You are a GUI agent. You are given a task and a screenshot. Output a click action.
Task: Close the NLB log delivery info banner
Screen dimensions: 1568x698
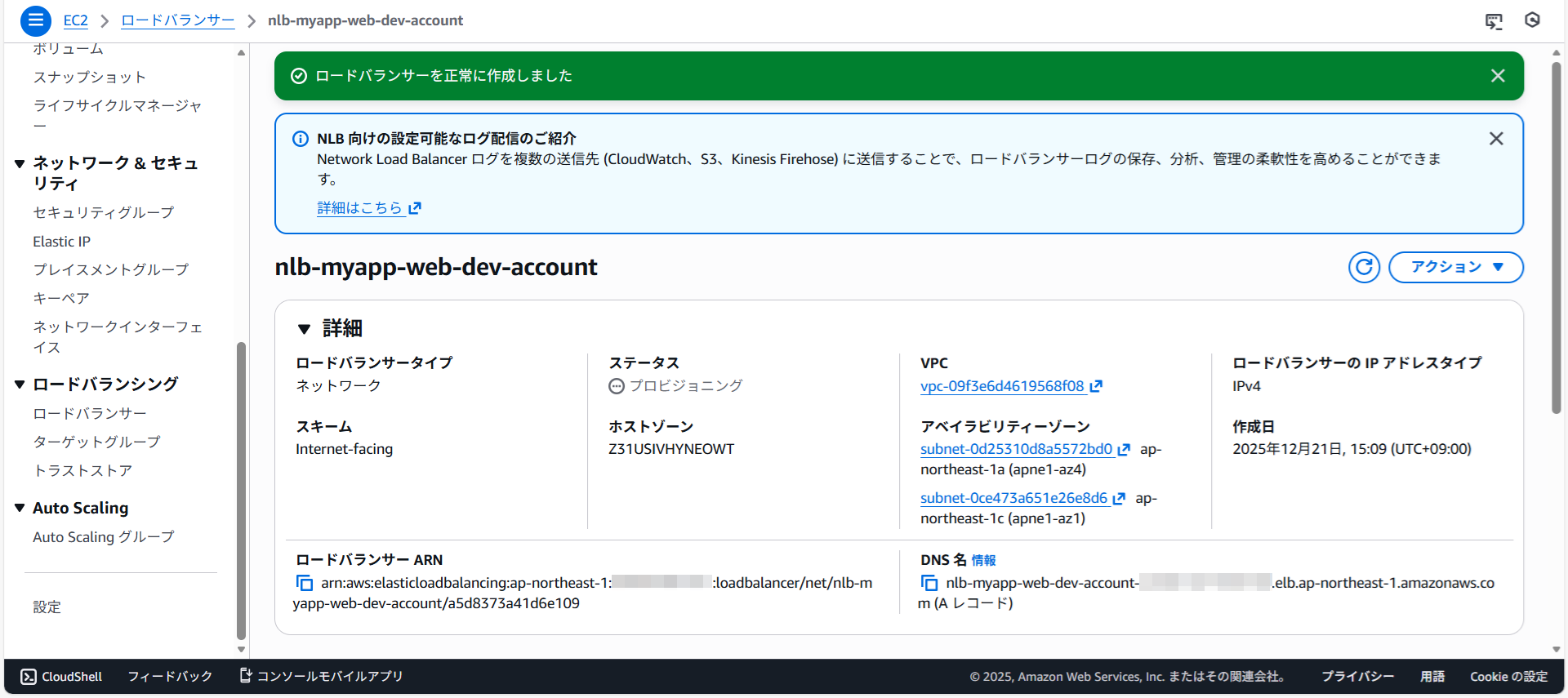click(x=1495, y=139)
